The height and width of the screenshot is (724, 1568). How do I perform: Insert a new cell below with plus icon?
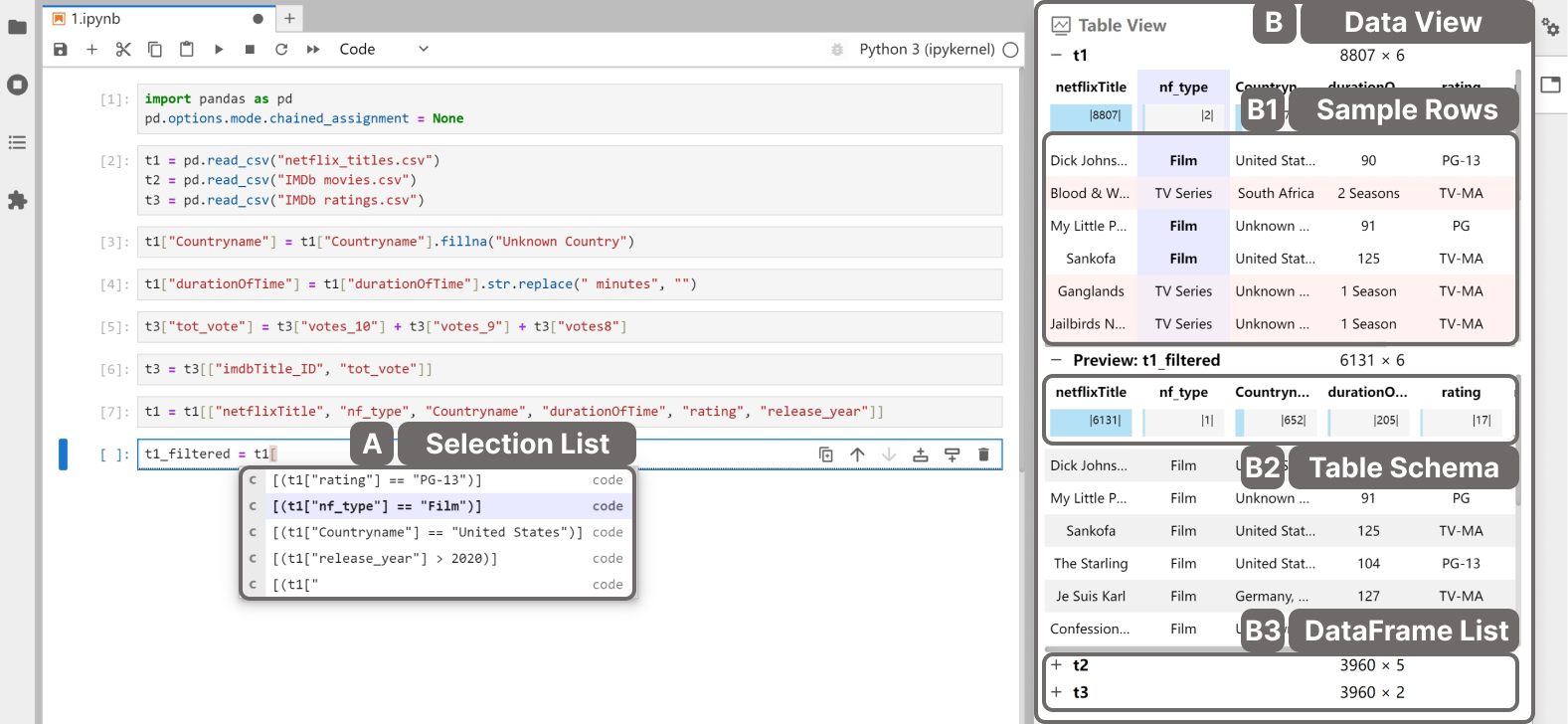[91, 49]
